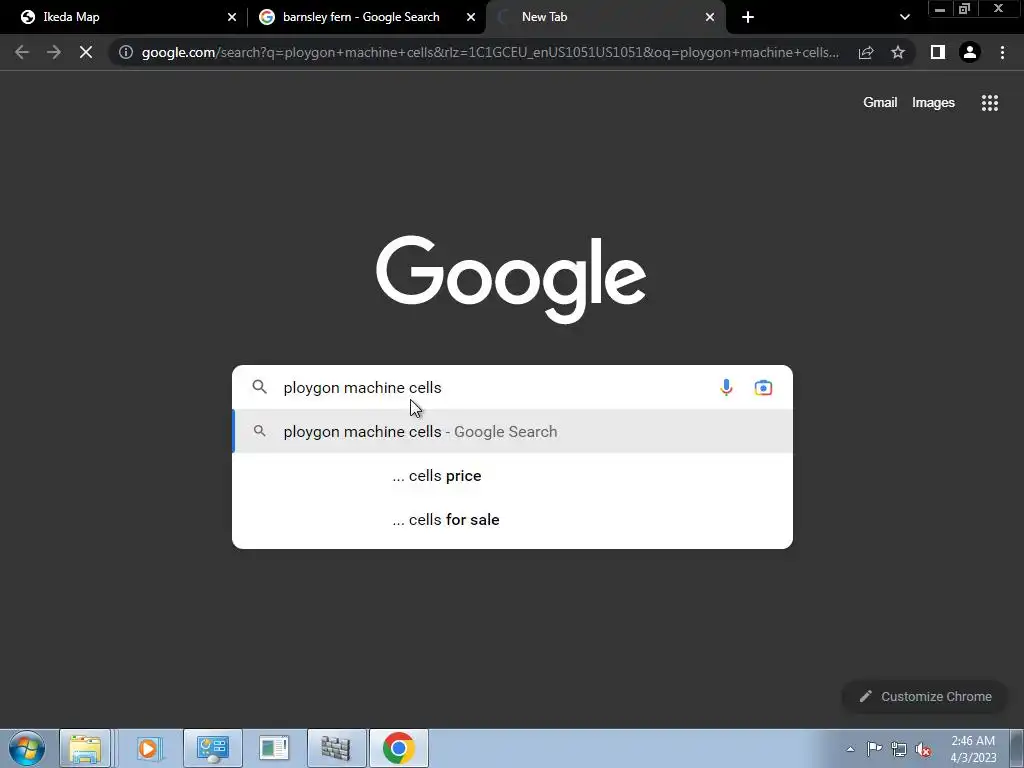
Task: Open the Gmail link
Action: (x=880, y=103)
